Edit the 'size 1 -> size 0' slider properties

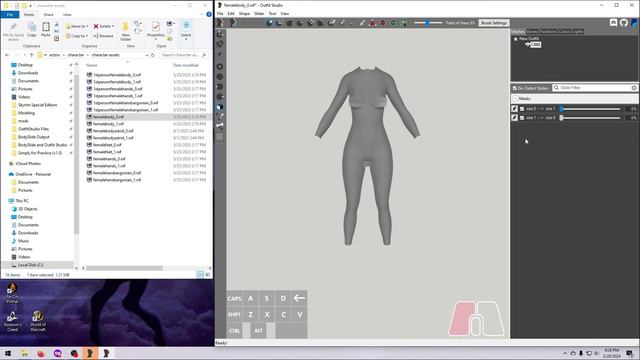(514, 118)
